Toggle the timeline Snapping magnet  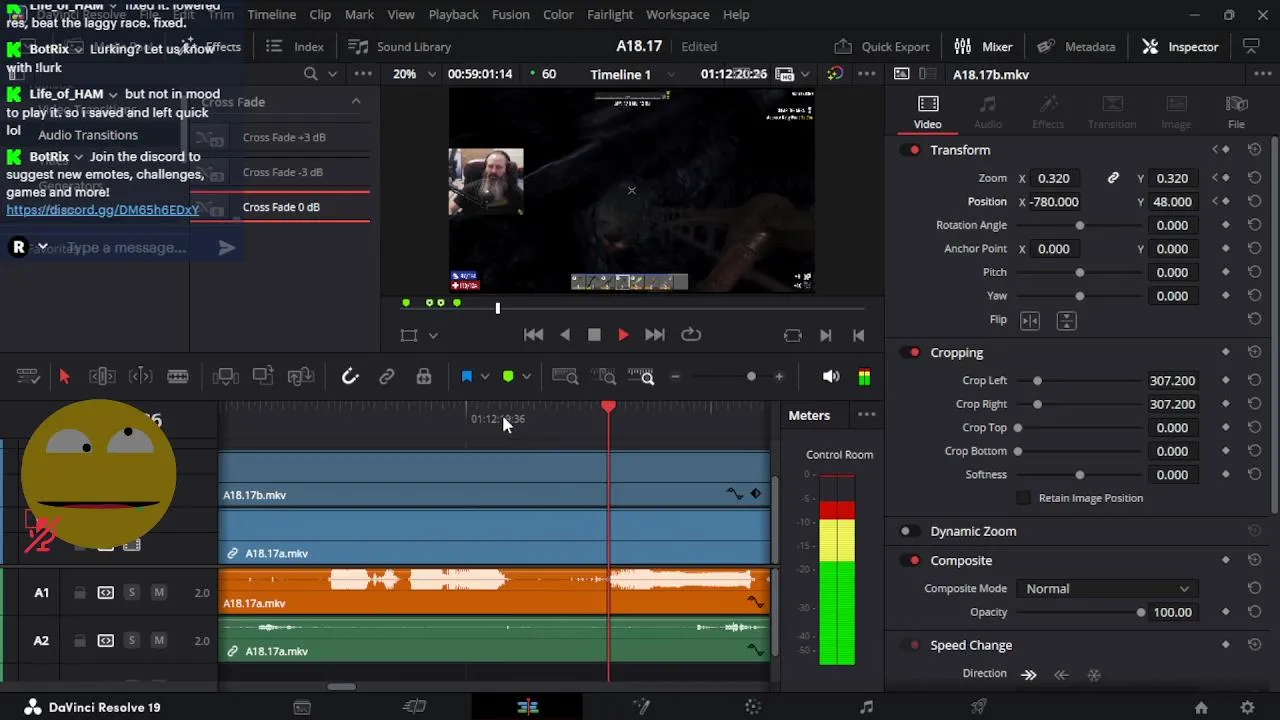[350, 377]
